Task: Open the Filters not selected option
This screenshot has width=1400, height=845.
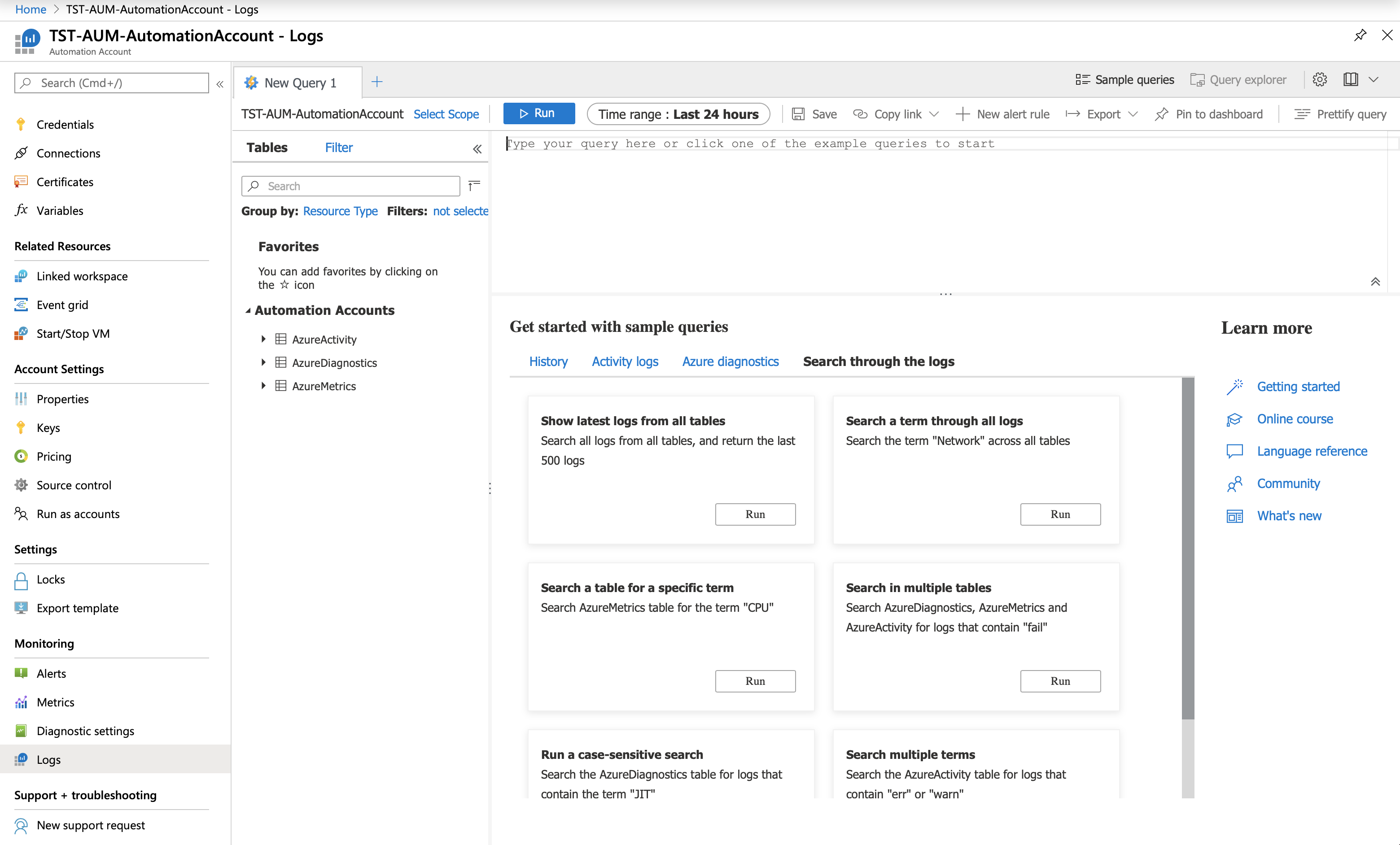Action: pyautogui.click(x=461, y=211)
